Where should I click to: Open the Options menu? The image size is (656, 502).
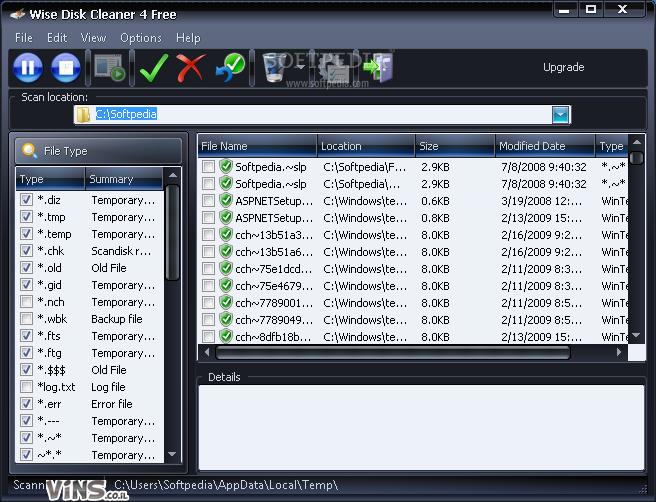coord(141,38)
